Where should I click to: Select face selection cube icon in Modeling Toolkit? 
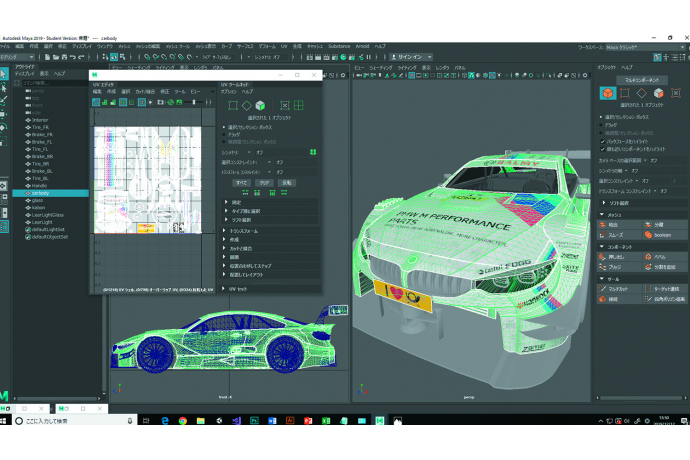click(658, 93)
